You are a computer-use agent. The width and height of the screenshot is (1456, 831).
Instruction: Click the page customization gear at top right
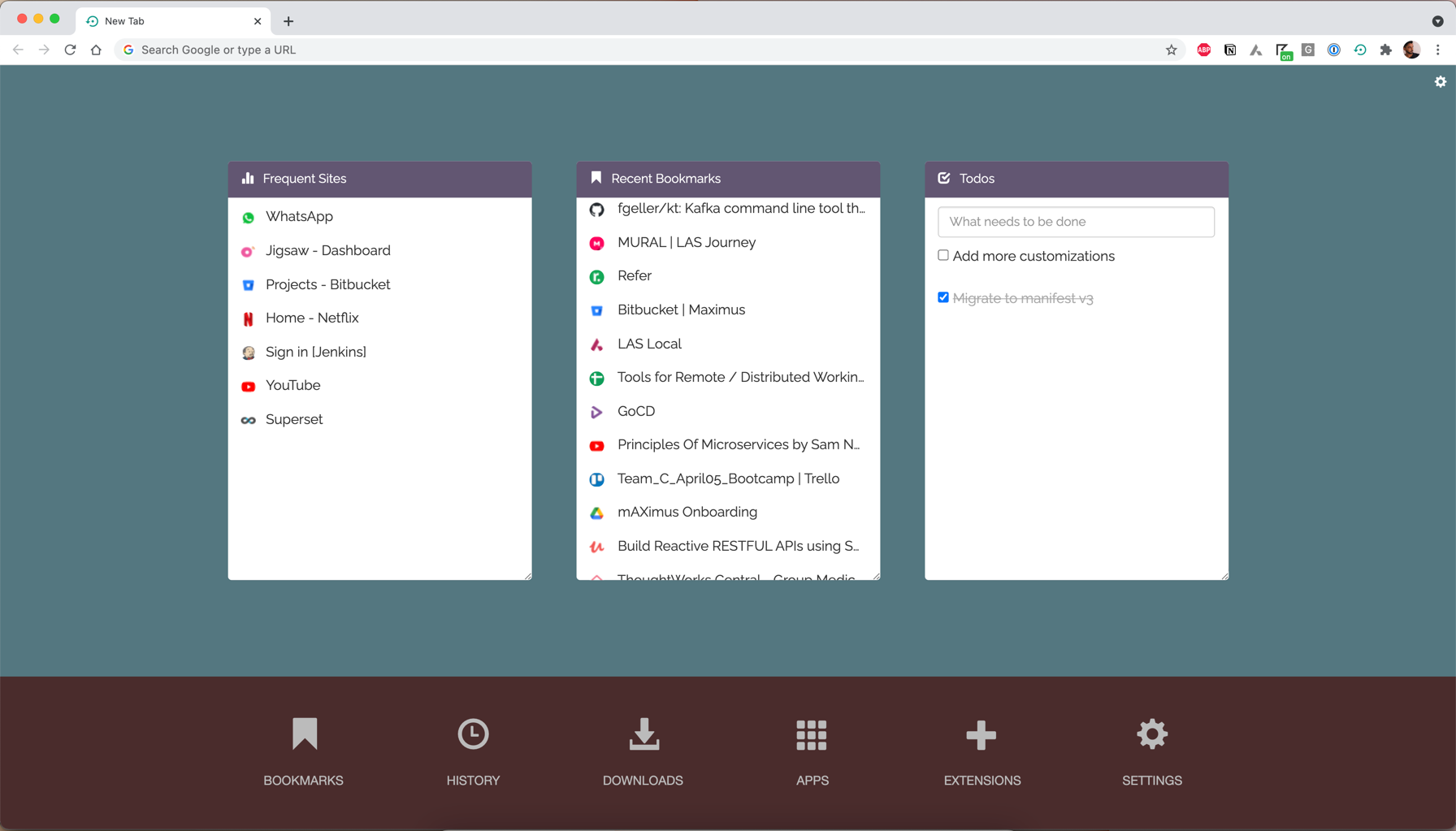pos(1441,82)
